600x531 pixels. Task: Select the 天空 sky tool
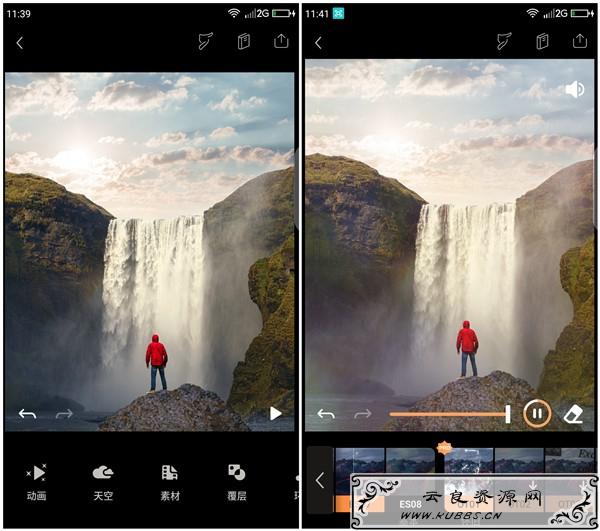(x=103, y=482)
